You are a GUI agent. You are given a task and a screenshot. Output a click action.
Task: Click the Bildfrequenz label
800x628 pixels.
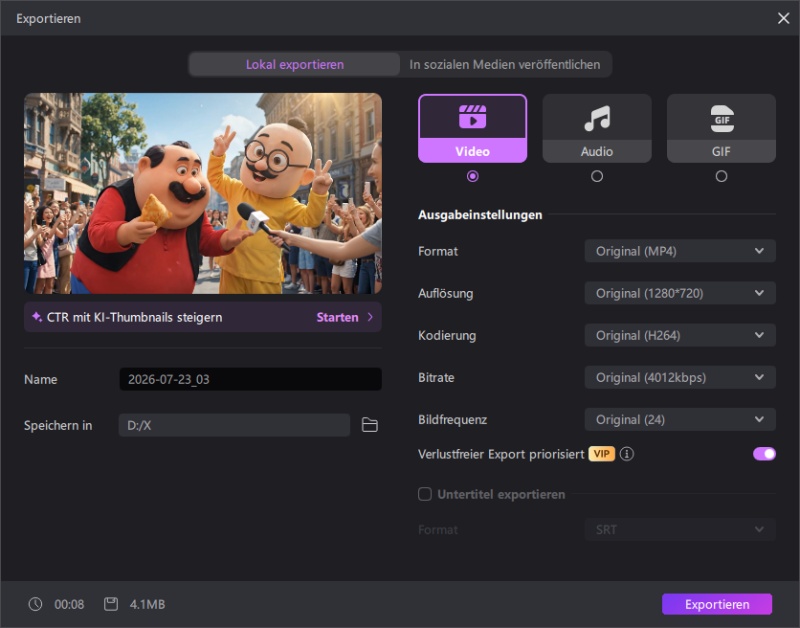pyautogui.click(x=453, y=419)
